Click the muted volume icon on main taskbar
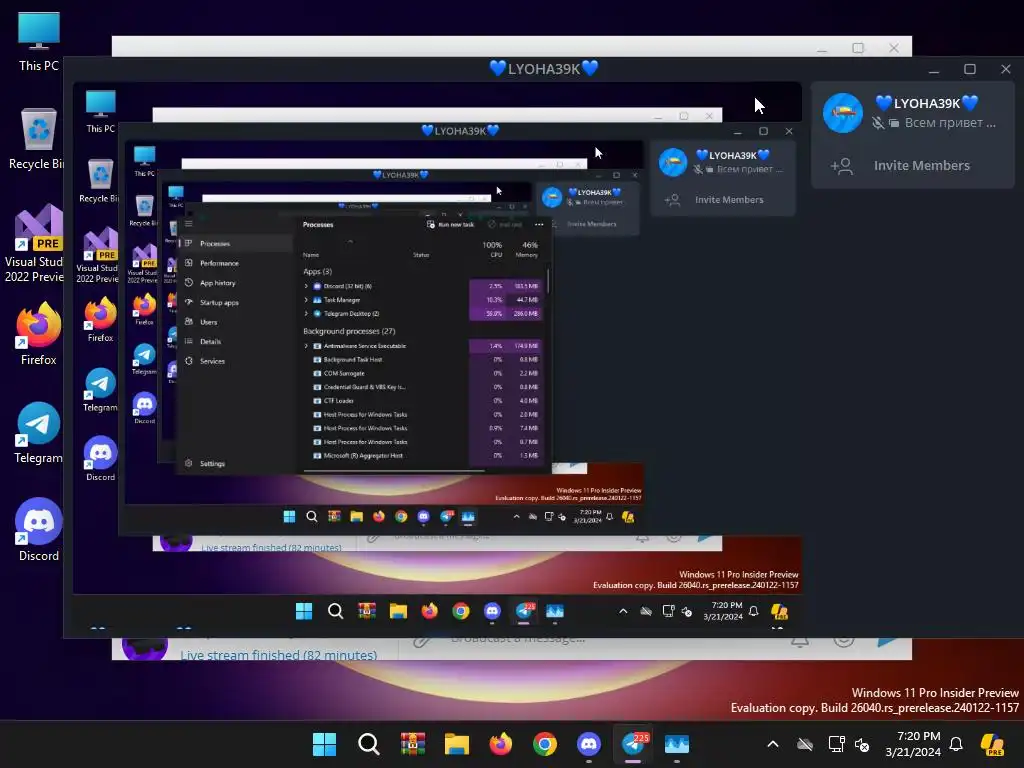The width and height of the screenshot is (1024, 768). click(x=862, y=744)
